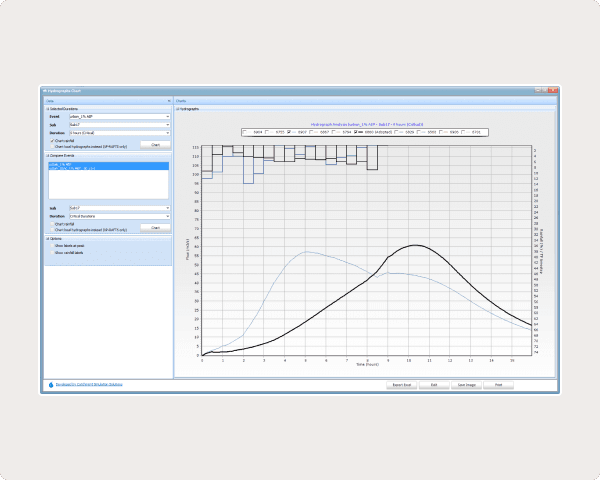Collapse the Options section
Image resolution: width=600 pixels, height=480 pixels.
(x=46, y=238)
